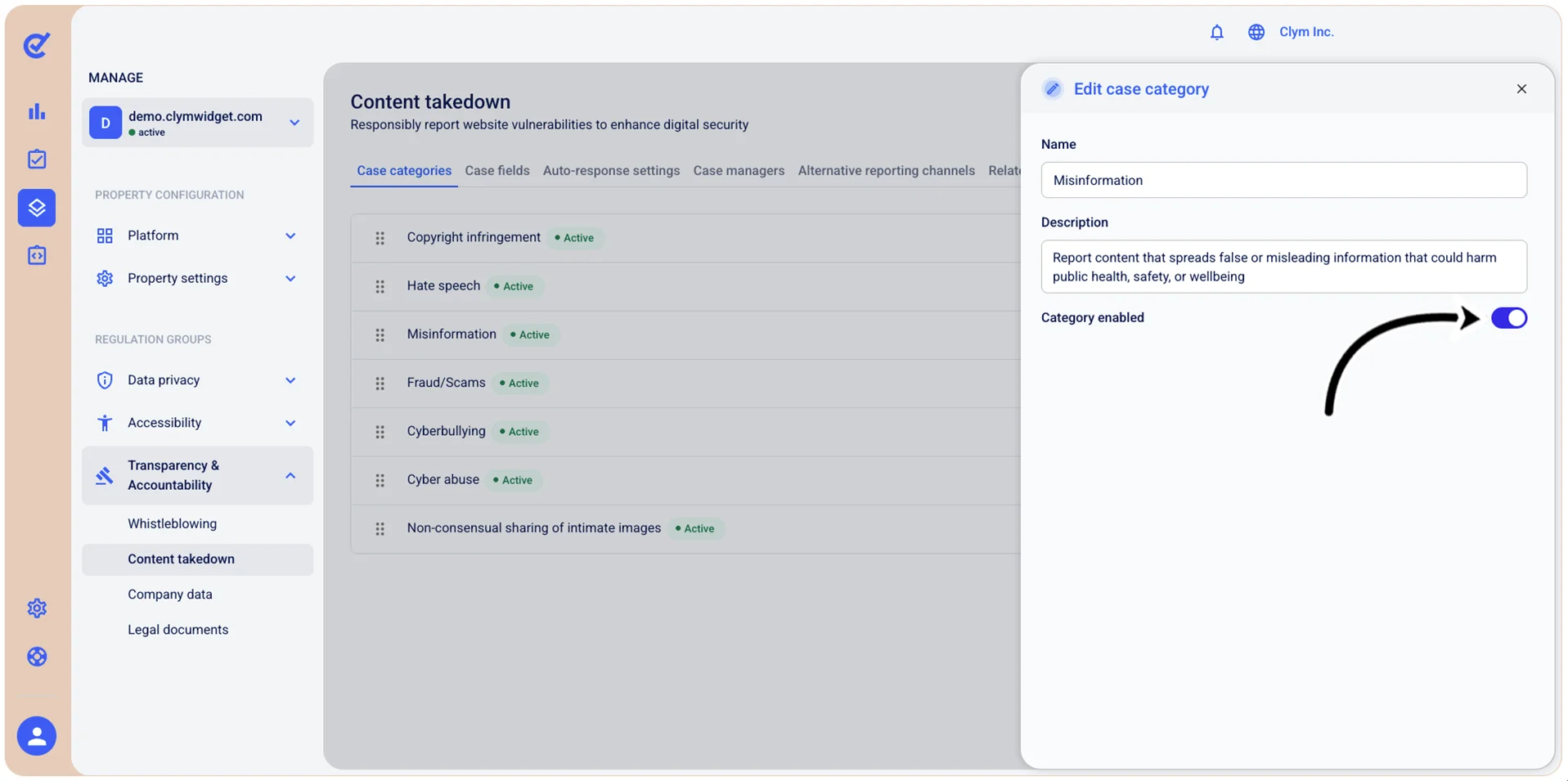
Task: Select the Case categories tab
Action: tap(404, 171)
